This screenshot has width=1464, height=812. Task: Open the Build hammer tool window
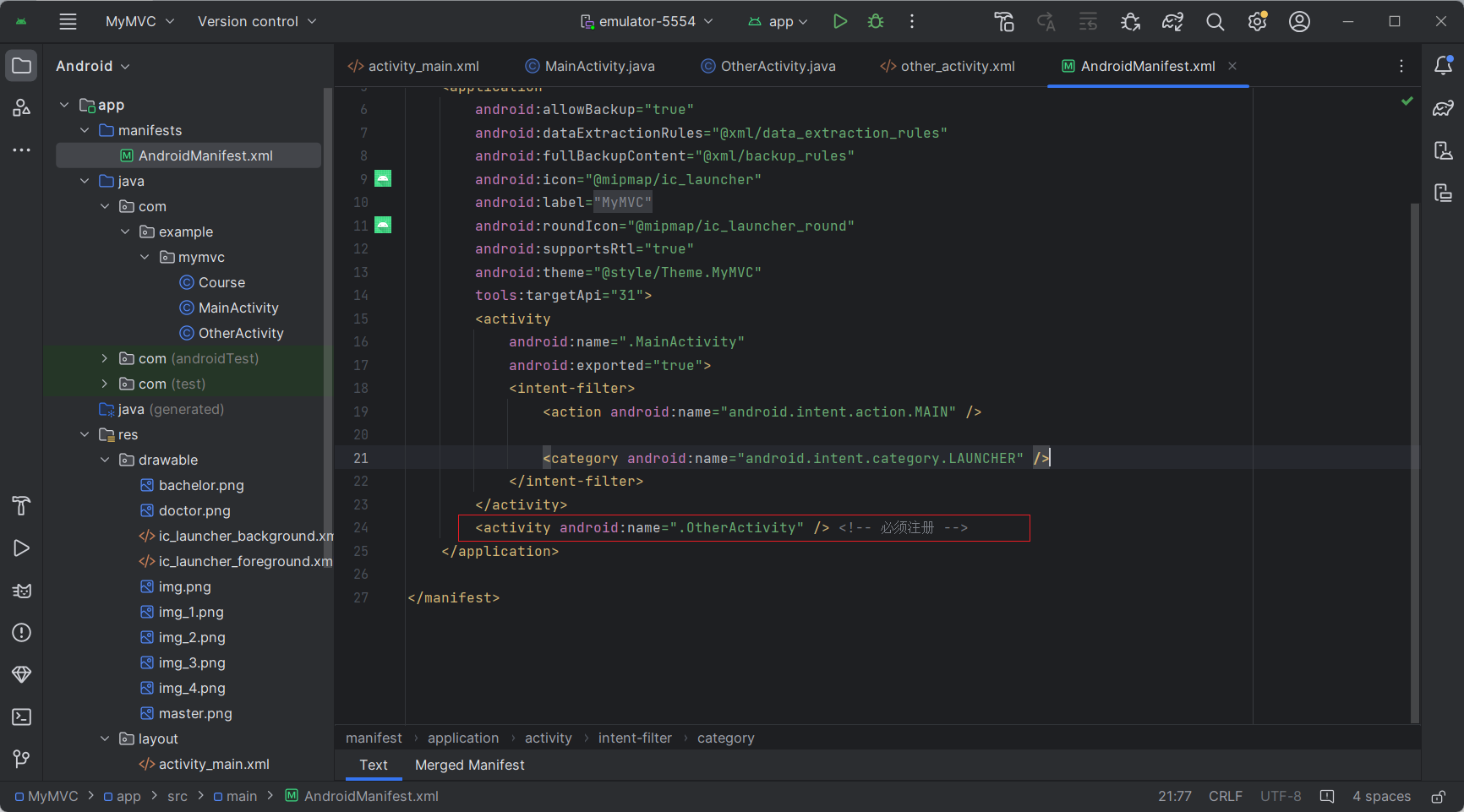(x=22, y=505)
